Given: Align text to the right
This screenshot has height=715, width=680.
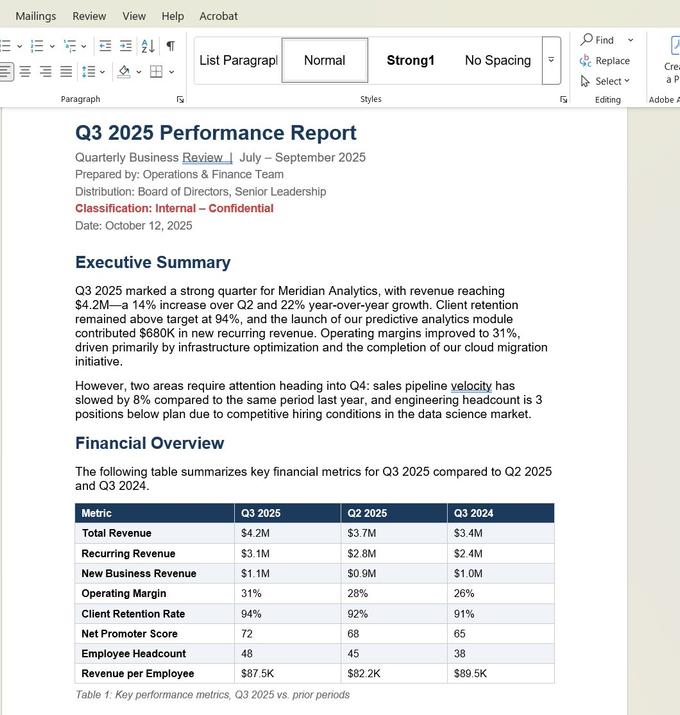Looking at the screenshot, I should point(46,72).
